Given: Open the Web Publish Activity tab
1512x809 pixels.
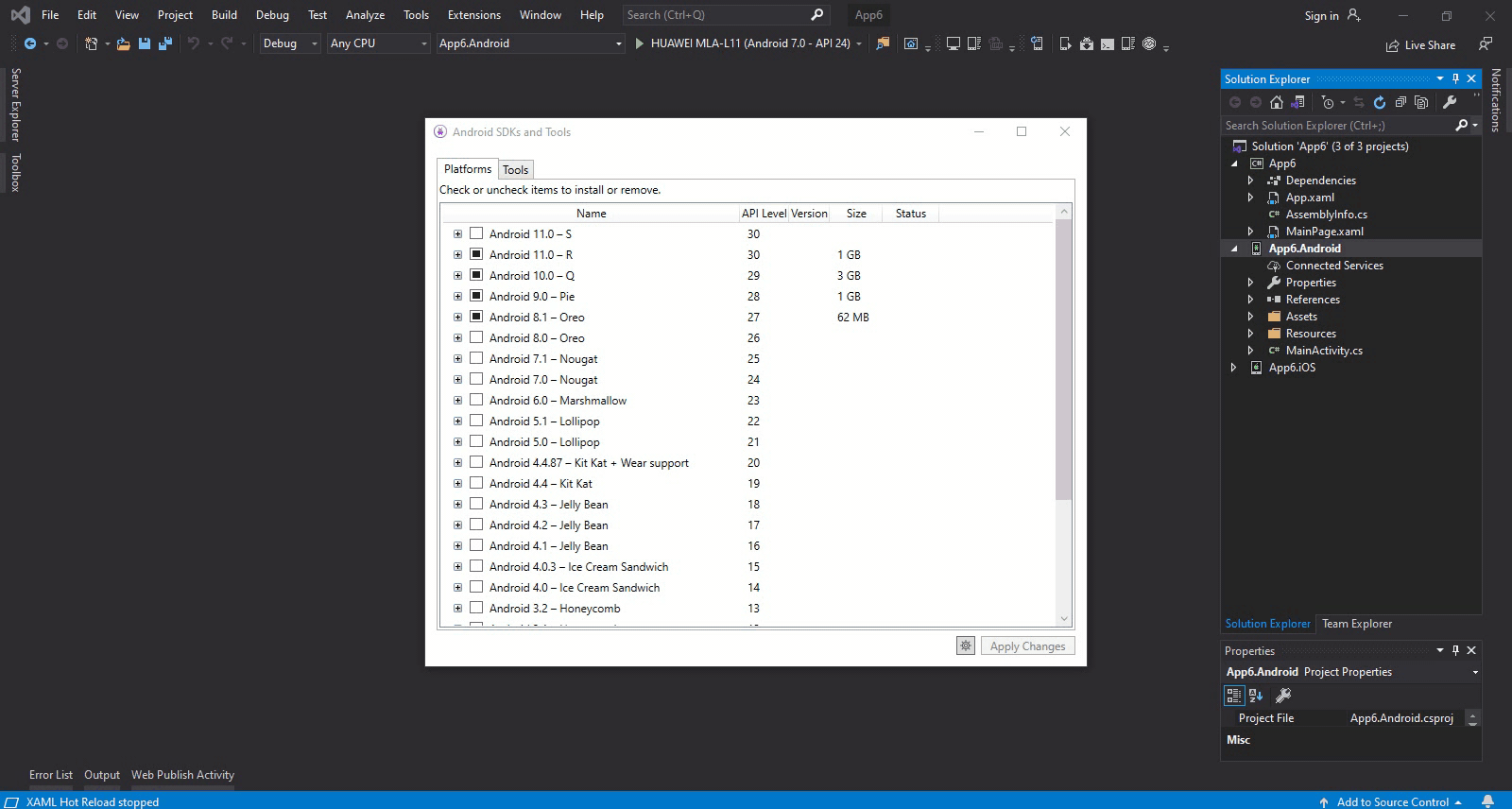Looking at the screenshot, I should point(182,775).
